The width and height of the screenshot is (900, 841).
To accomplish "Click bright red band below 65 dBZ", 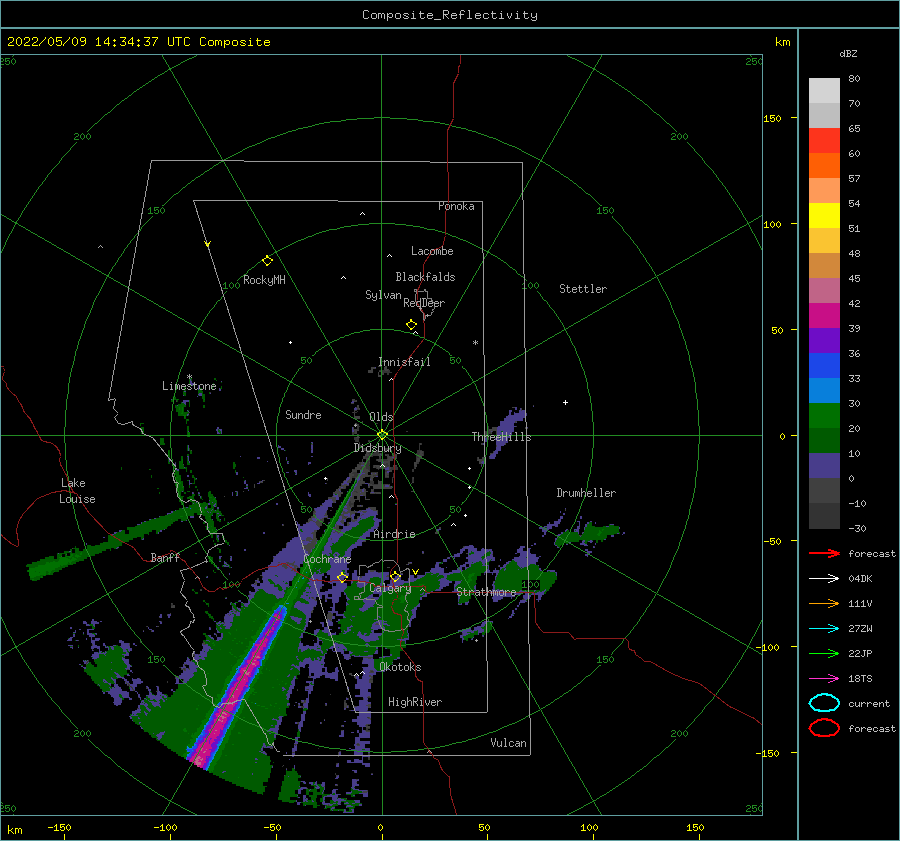I will coord(824,141).
